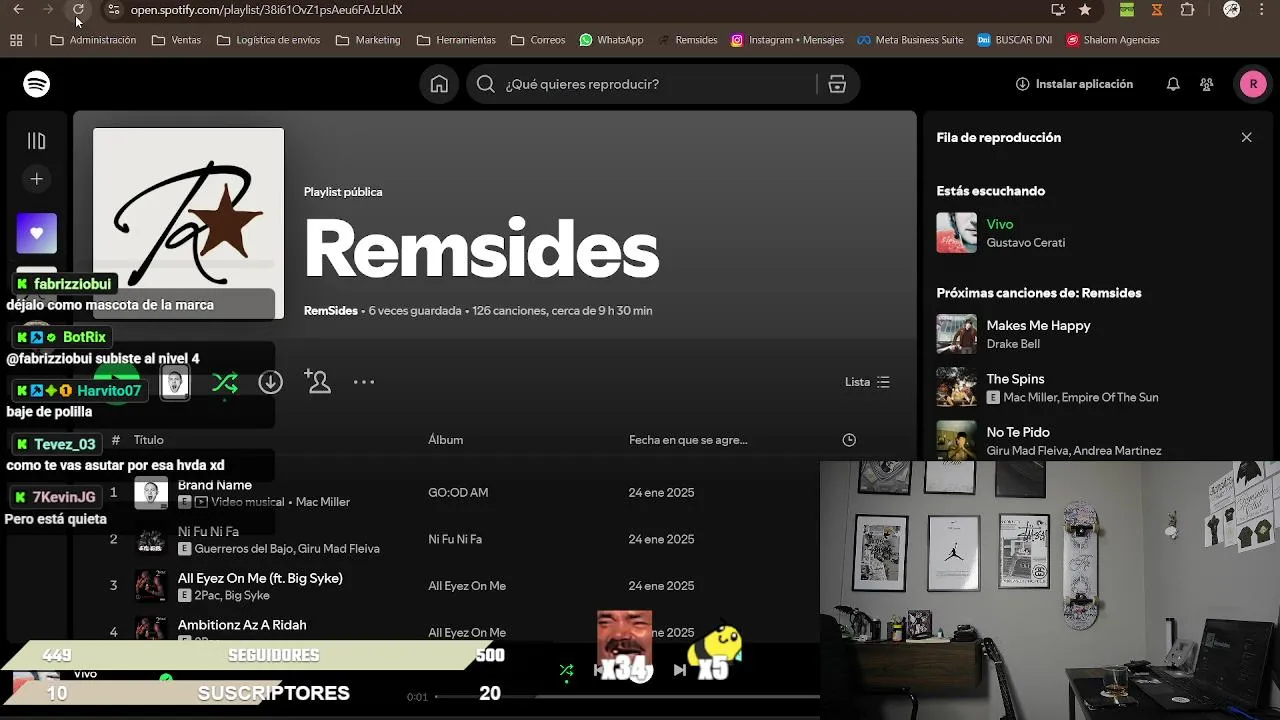Open Drake Bell artist link
1280x720 pixels.
pos(1013,344)
